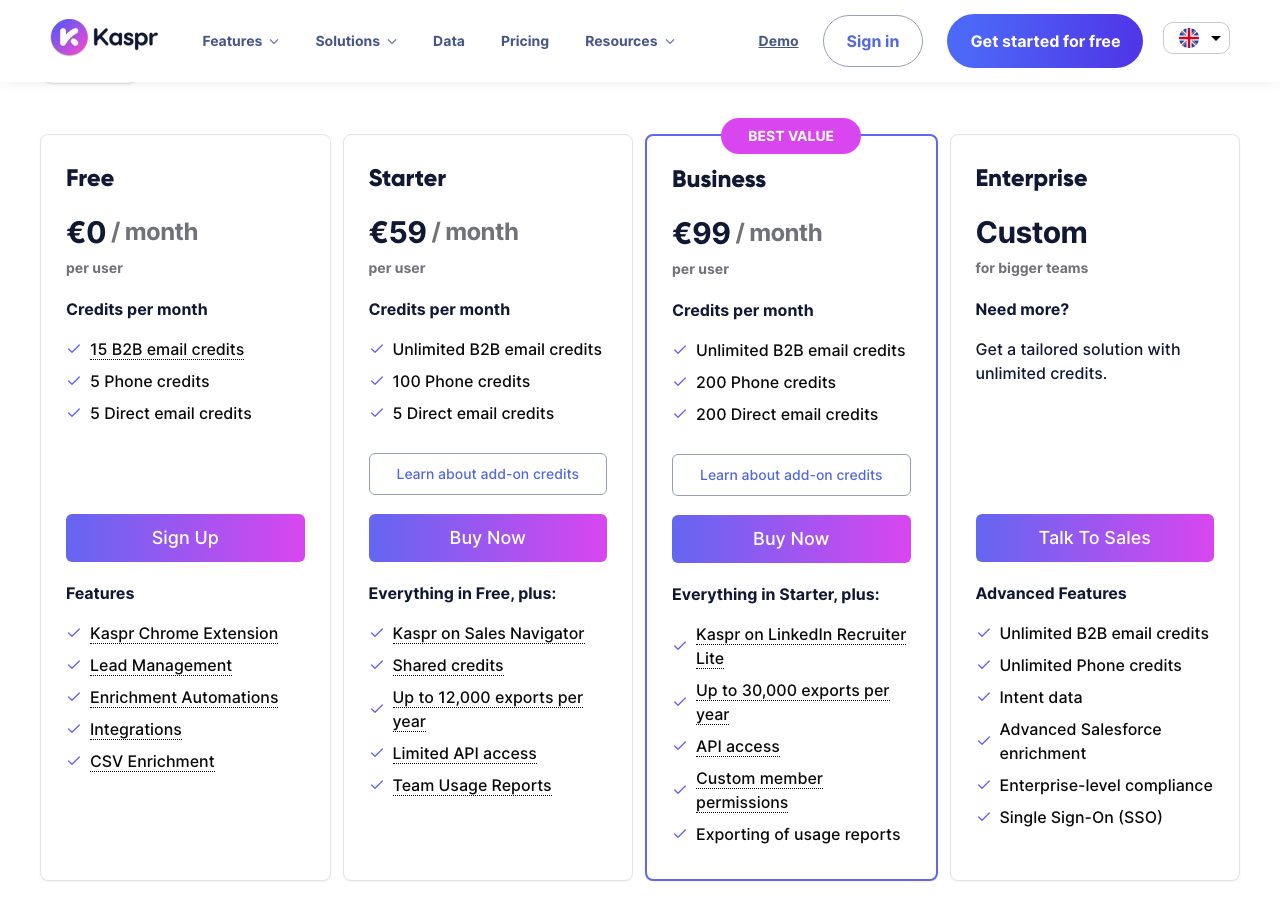Click the Demo link
This screenshot has width=1280, height=900.
pyautogui.click(x=778, y=41)
